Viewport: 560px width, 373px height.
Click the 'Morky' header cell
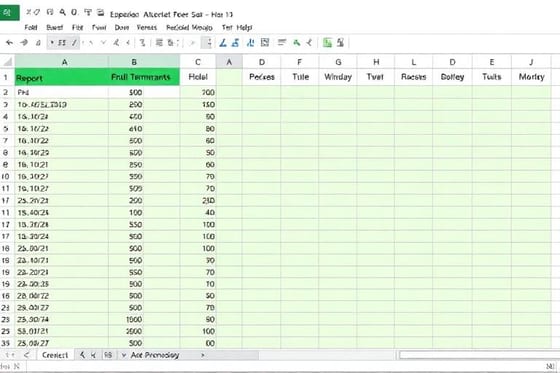click(531, 77)
